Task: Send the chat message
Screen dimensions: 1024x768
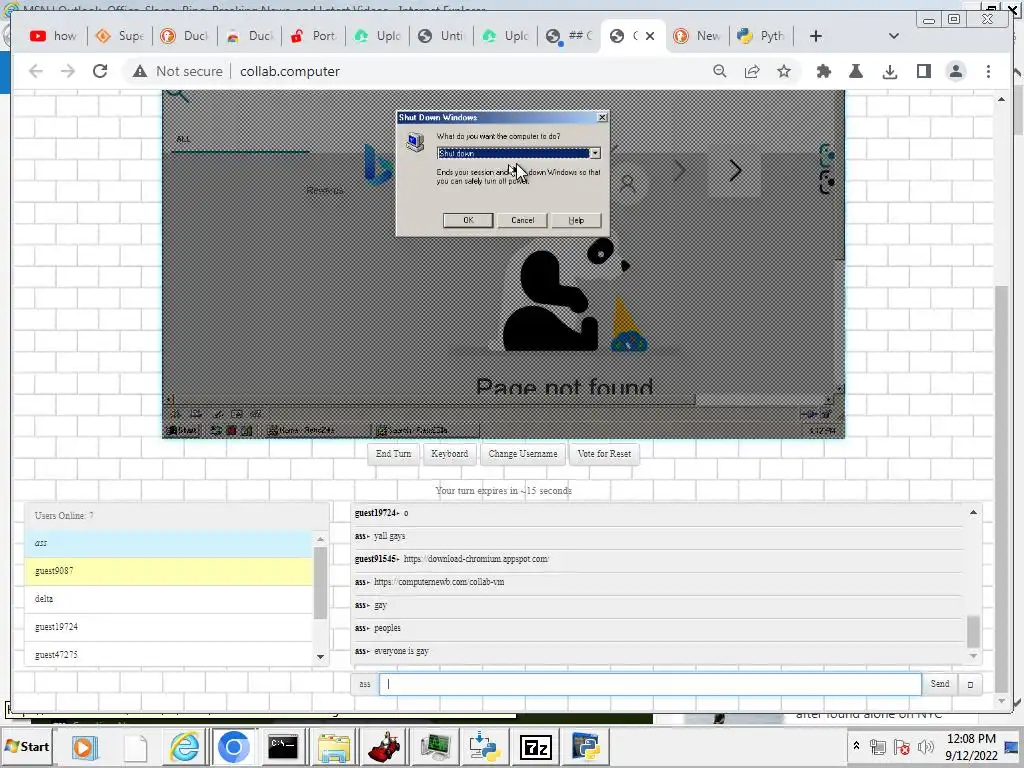Action: pyautogui.click(x=940, y=684)
